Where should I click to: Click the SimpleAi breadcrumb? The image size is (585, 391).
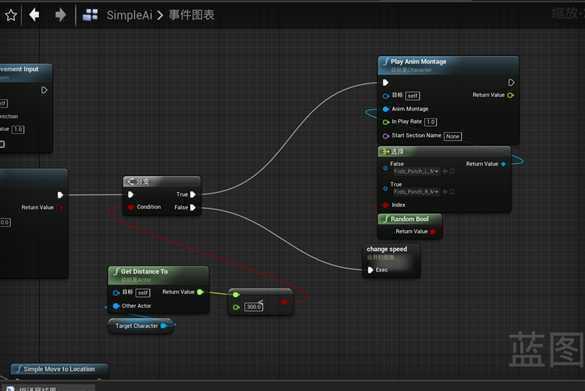(x=129, y=15)
